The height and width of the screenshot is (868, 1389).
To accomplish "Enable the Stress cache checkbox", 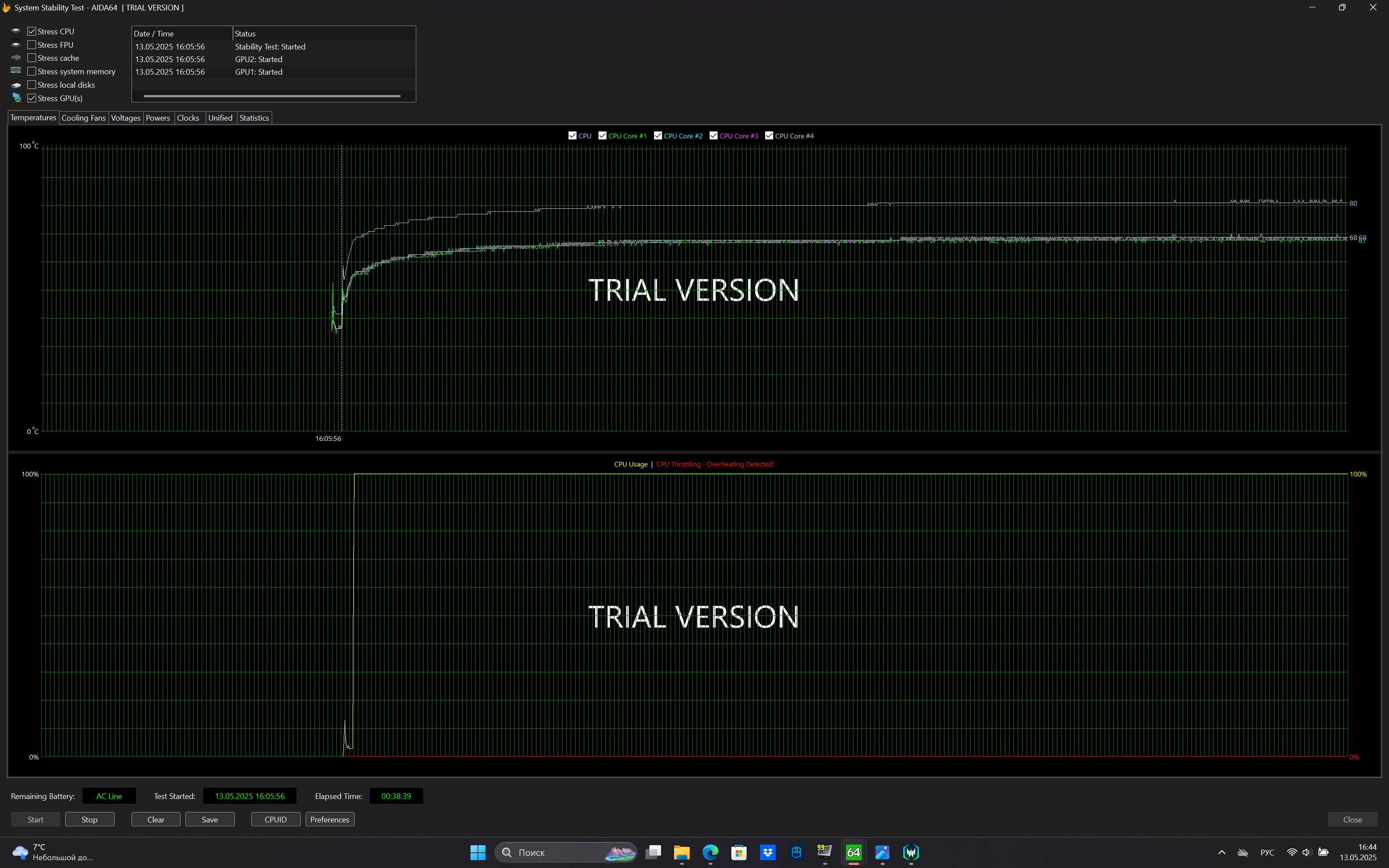I will tap(32, 58).
